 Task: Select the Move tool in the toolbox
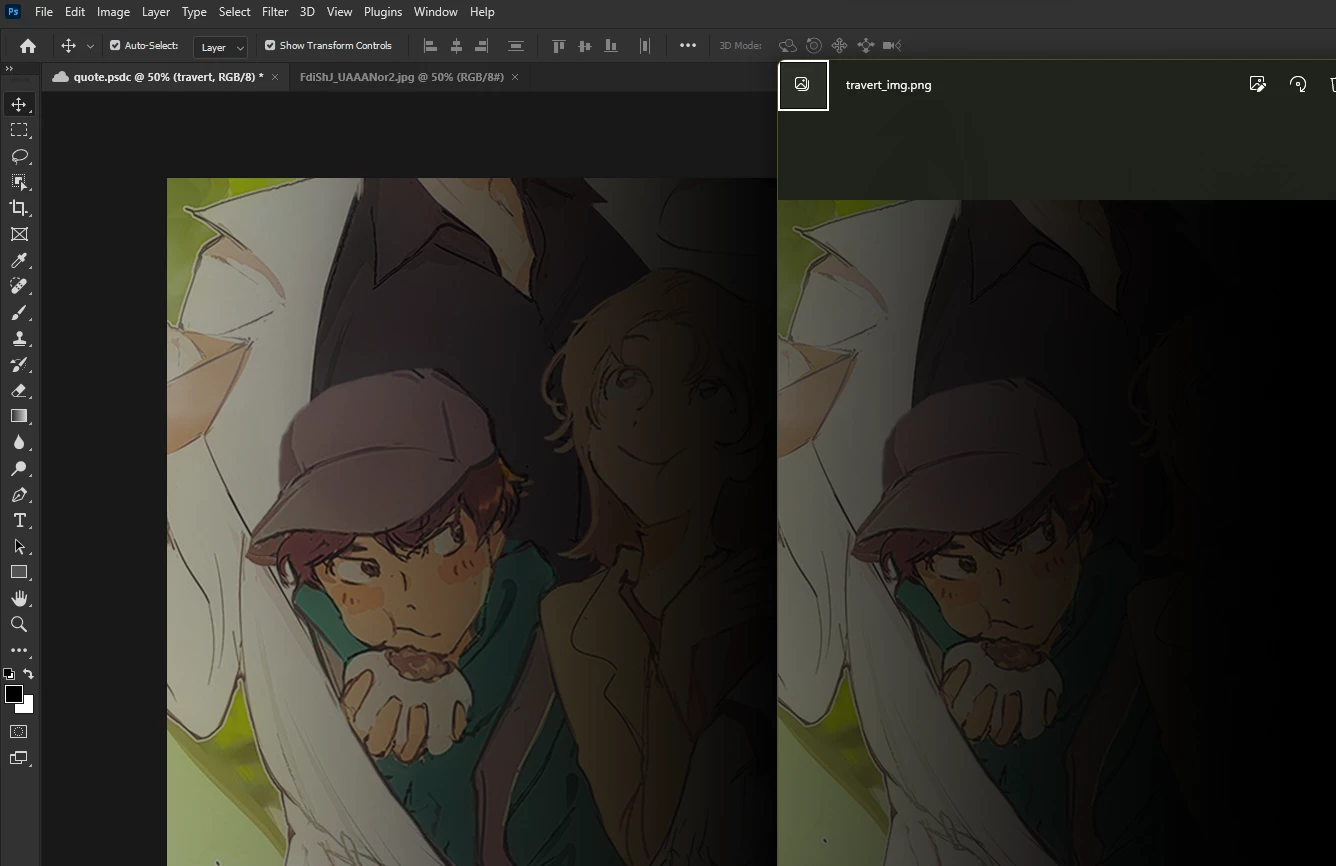19,104
